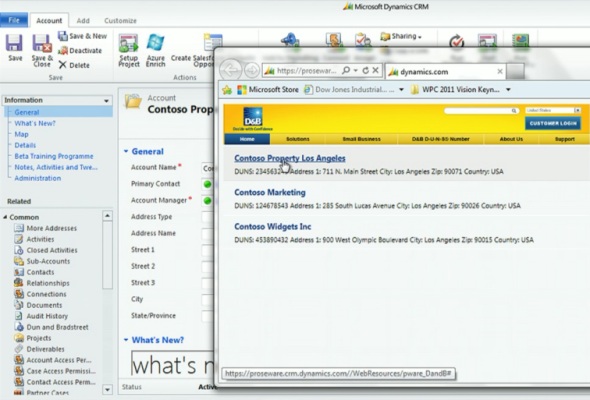Click the D&B site search box
Image resolution: width=590 pixels, height=400 pixels.
pyautogui.click(x=482, y=111)
